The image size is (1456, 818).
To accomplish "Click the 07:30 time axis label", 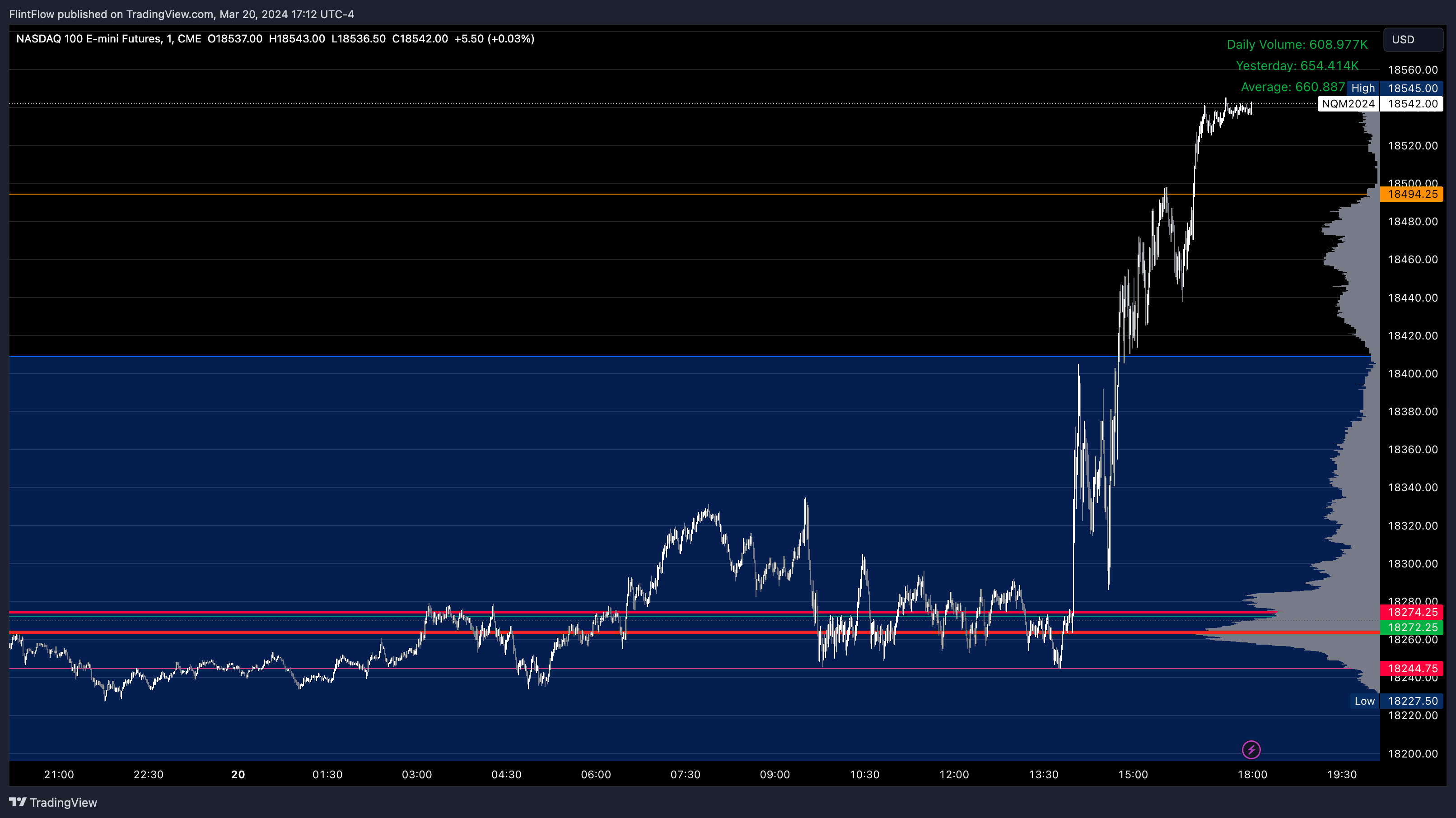I will (685, 775).
